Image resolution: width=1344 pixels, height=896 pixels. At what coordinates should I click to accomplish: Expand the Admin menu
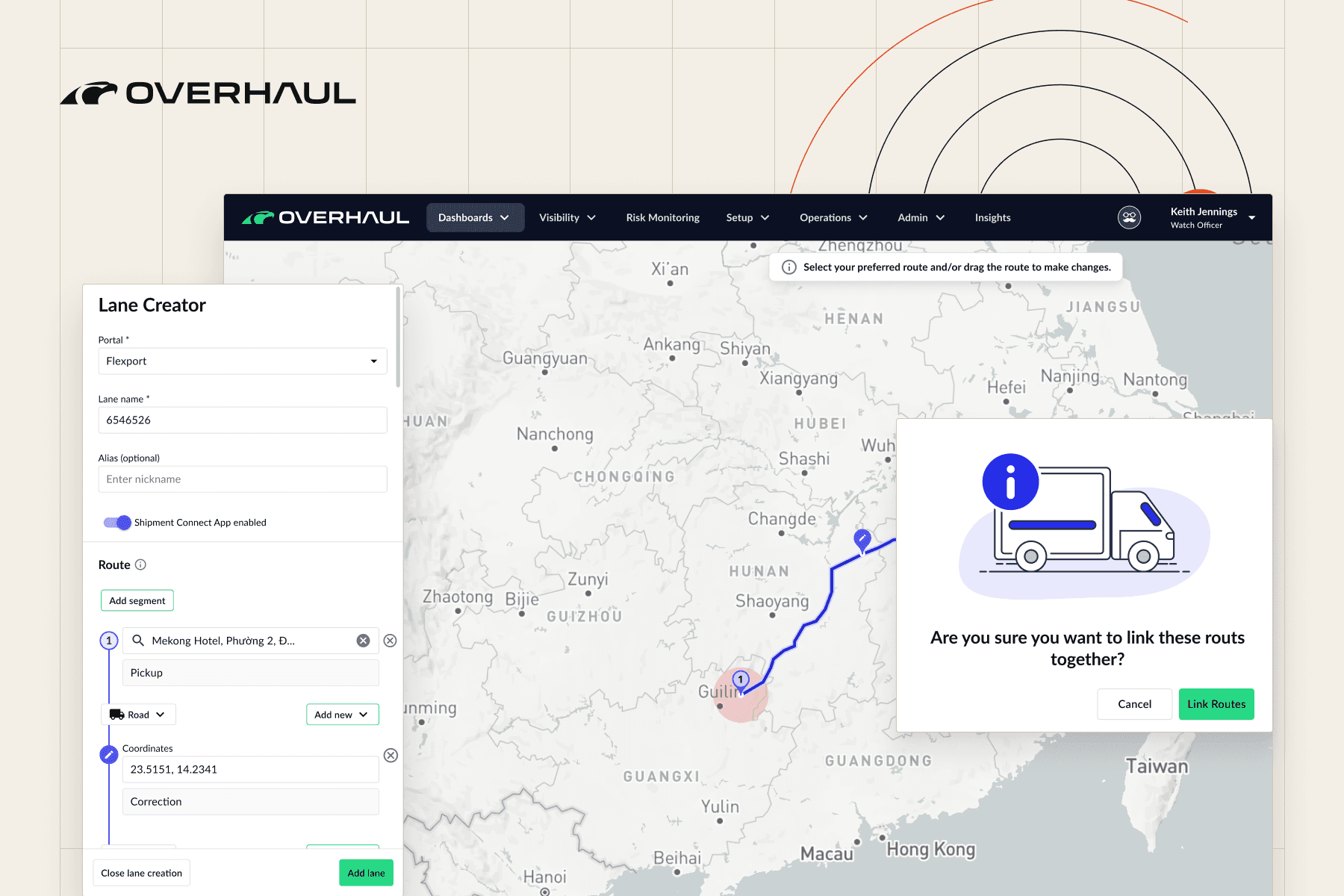[921, 217]
